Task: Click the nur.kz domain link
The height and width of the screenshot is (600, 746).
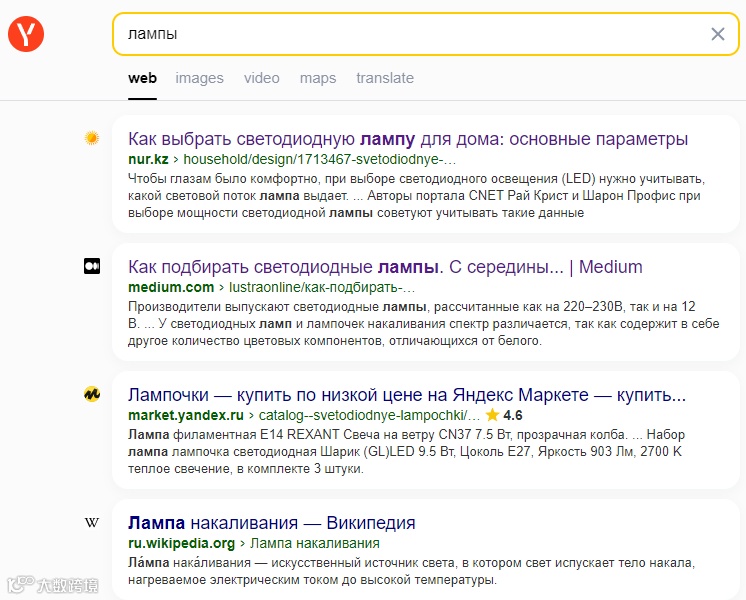Action: 148,159
